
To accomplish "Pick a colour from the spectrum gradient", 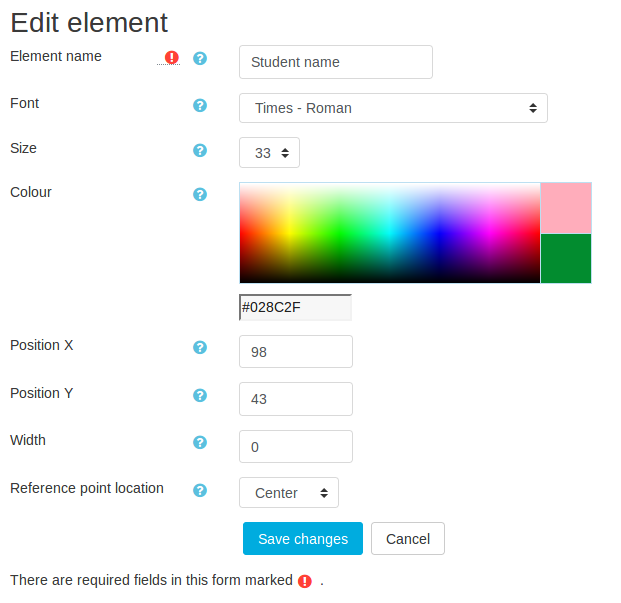I will click(389, 233).
